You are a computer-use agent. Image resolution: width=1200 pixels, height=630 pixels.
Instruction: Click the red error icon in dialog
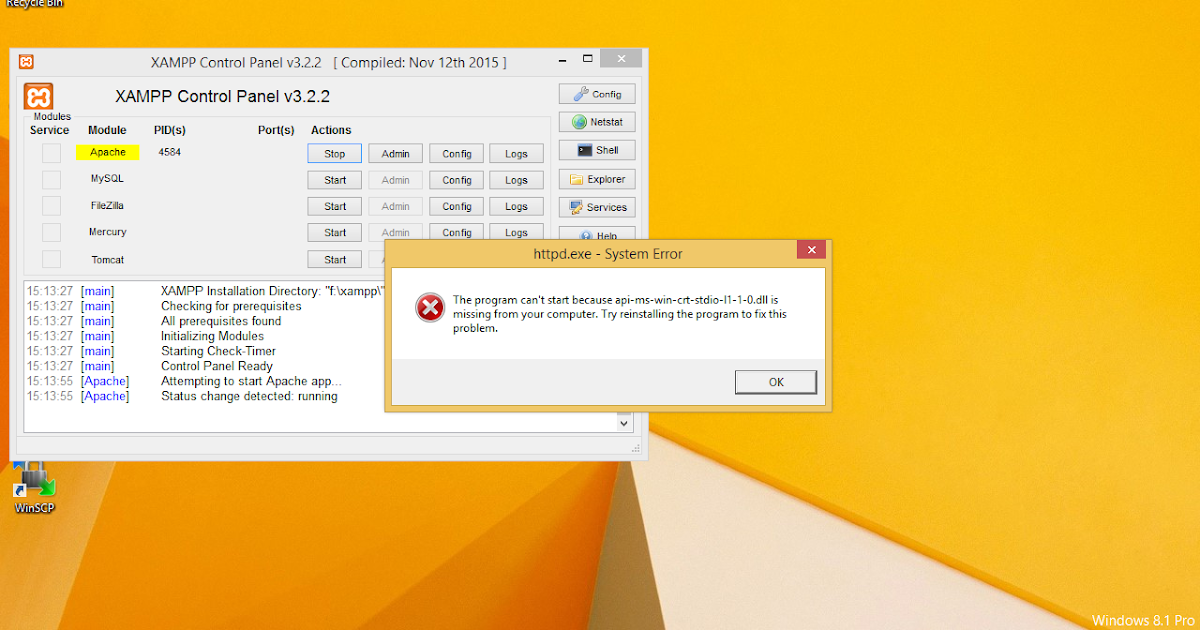[x=430, y=308]
